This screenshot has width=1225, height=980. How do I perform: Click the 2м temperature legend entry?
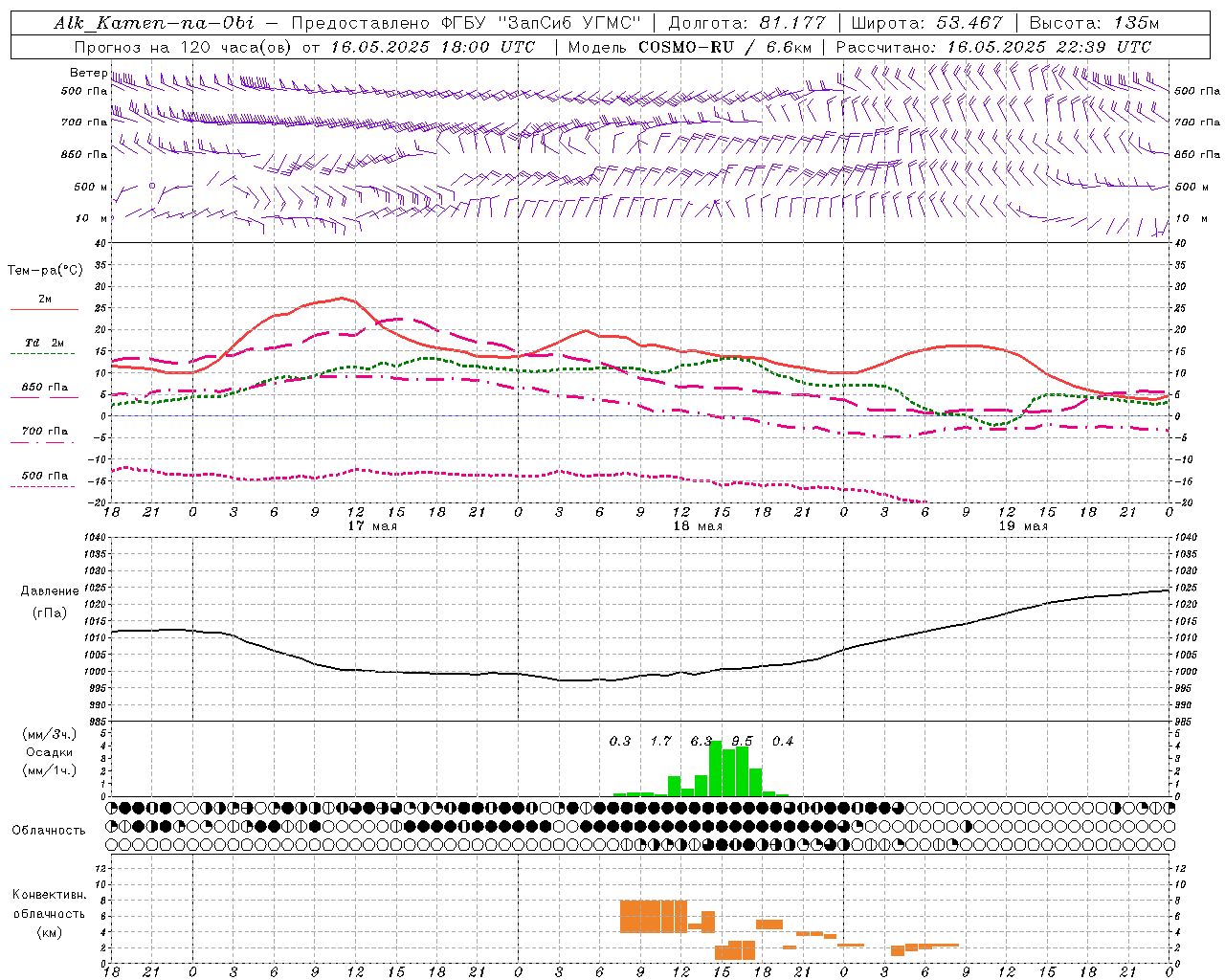[45, 300]
